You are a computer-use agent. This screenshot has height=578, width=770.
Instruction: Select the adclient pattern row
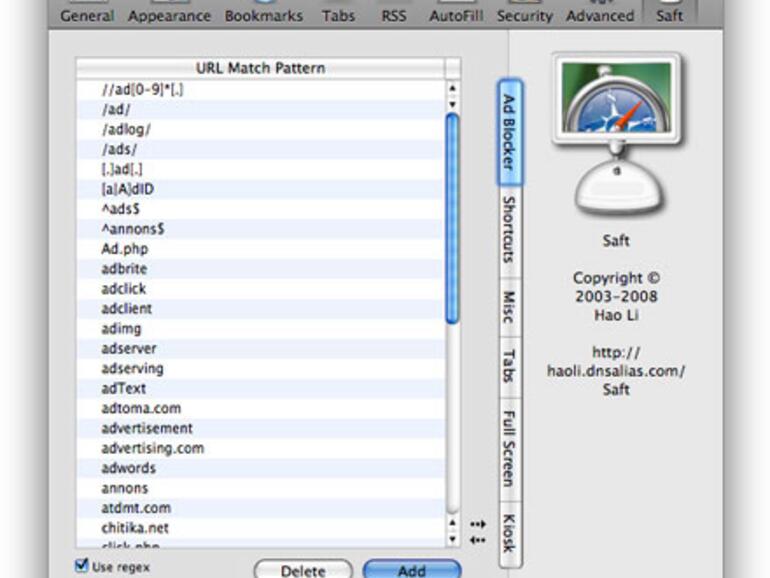pos(261,308)
